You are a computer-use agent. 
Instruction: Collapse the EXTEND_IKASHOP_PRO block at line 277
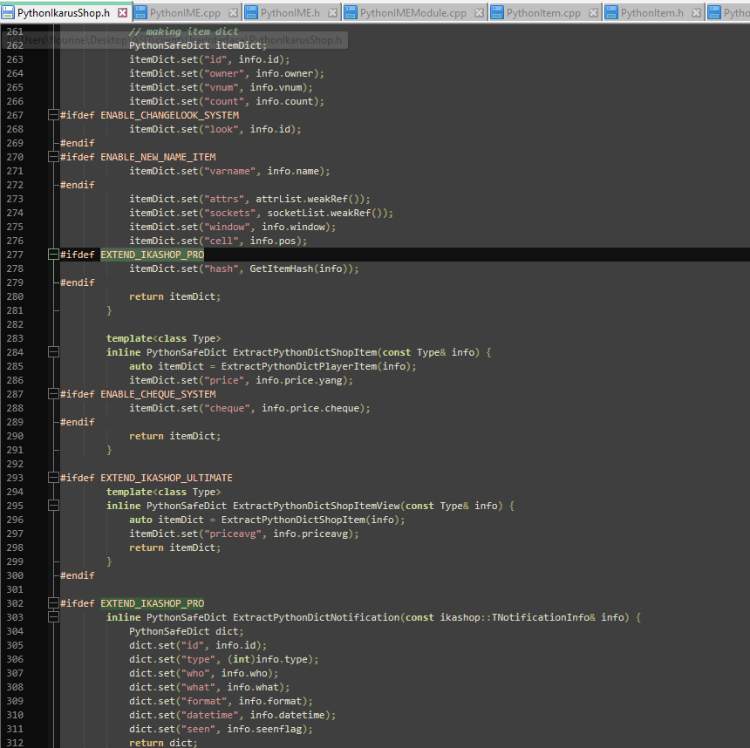pos(54,254)
